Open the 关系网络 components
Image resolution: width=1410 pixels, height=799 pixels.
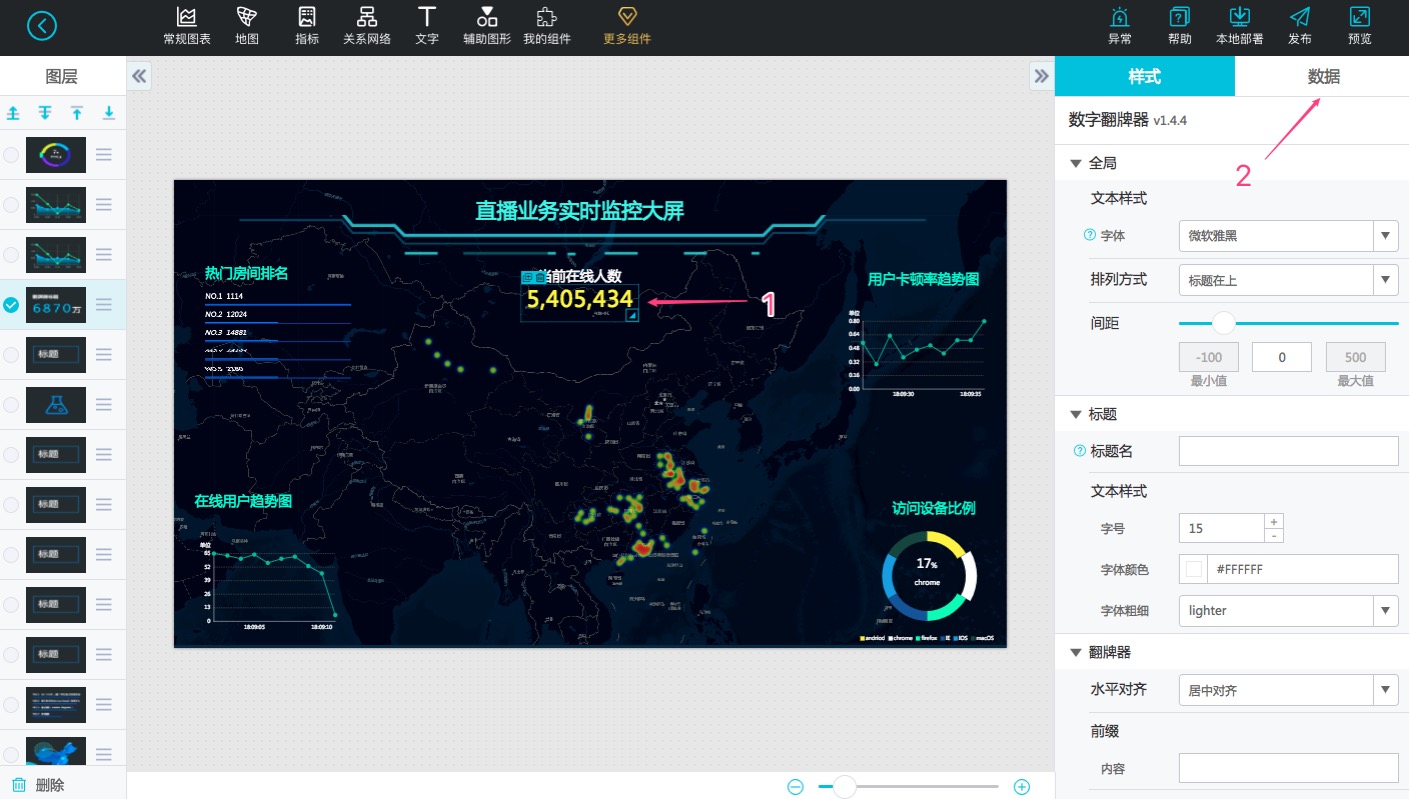[367, 26]
